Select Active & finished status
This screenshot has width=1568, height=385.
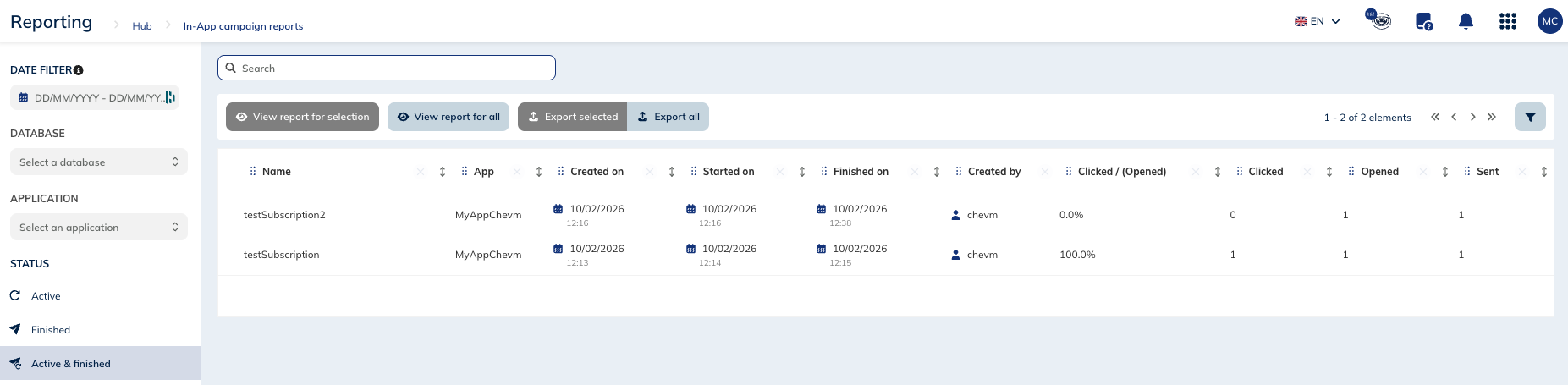click(100, 364)
